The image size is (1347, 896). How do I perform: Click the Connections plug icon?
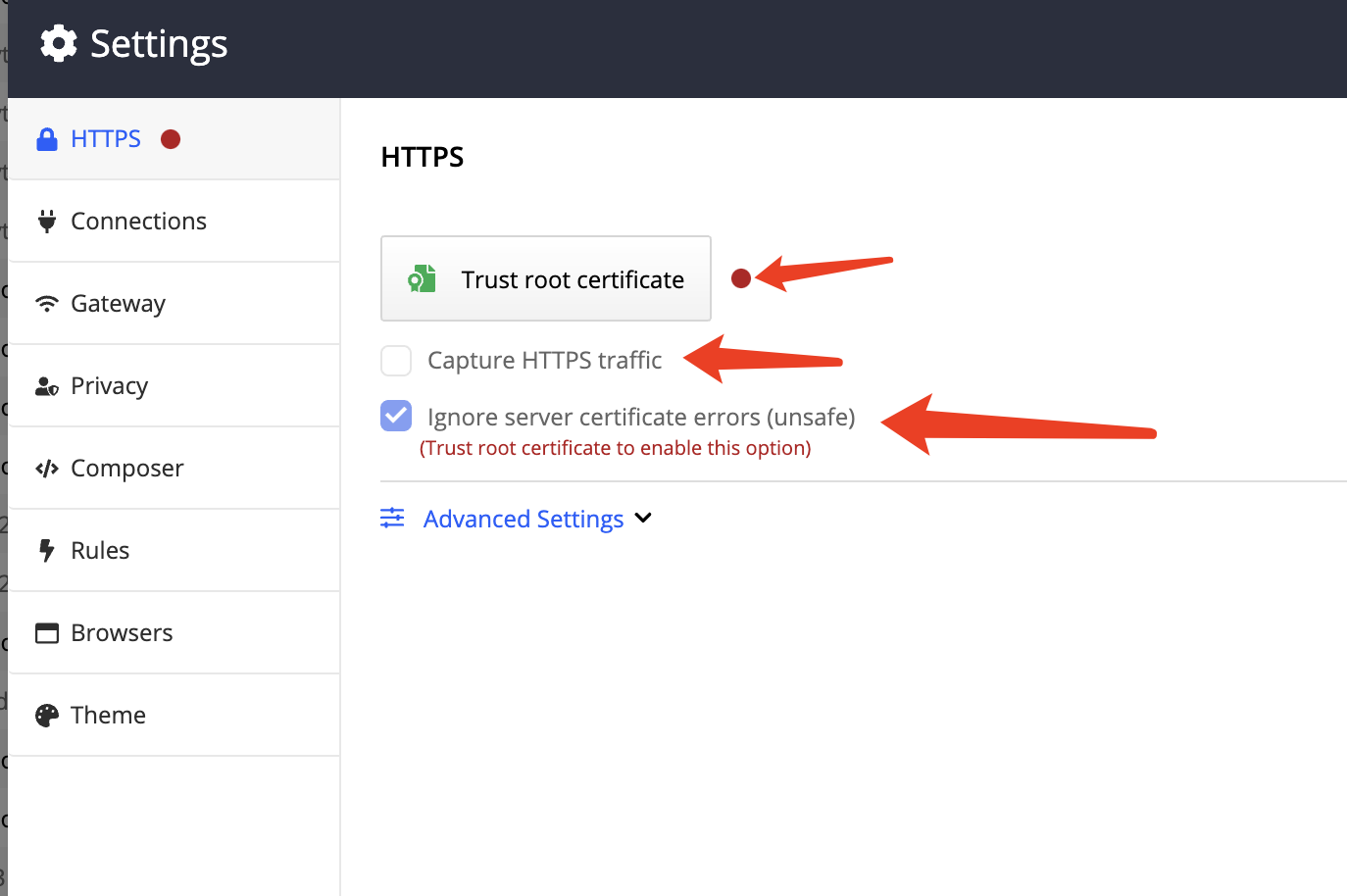coord(46,221)
